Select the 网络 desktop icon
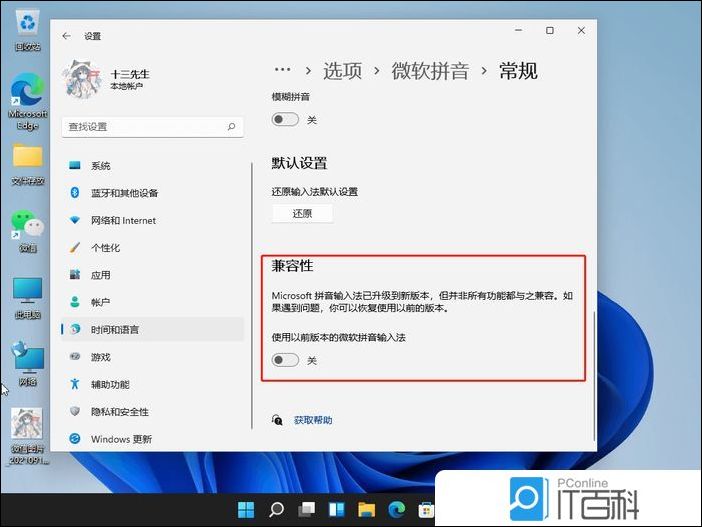The width and height of the screenshot is (702, 527). (x=28, y=364)
